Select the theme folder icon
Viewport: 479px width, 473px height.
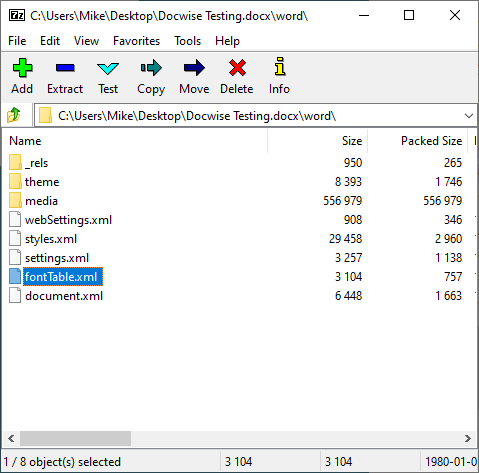click(x=15, y=181)
